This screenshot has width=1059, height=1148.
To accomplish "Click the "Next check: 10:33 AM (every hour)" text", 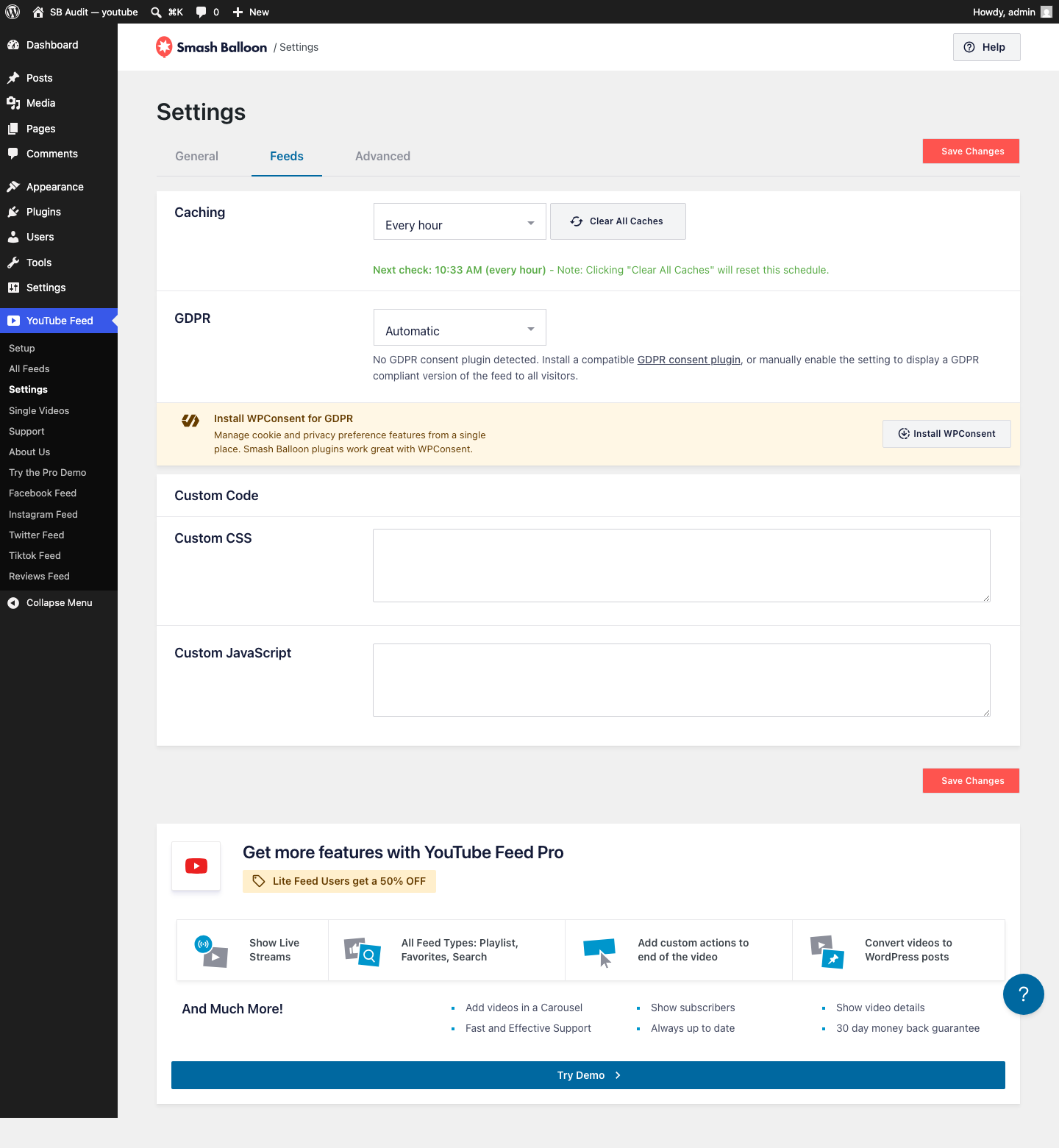I will (x=460, y=270).
